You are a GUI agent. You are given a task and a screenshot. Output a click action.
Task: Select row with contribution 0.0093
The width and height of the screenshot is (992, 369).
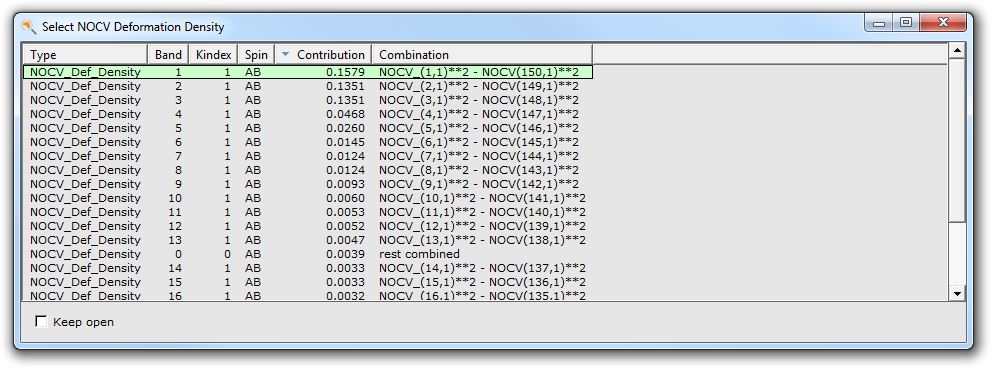[308, 184]
